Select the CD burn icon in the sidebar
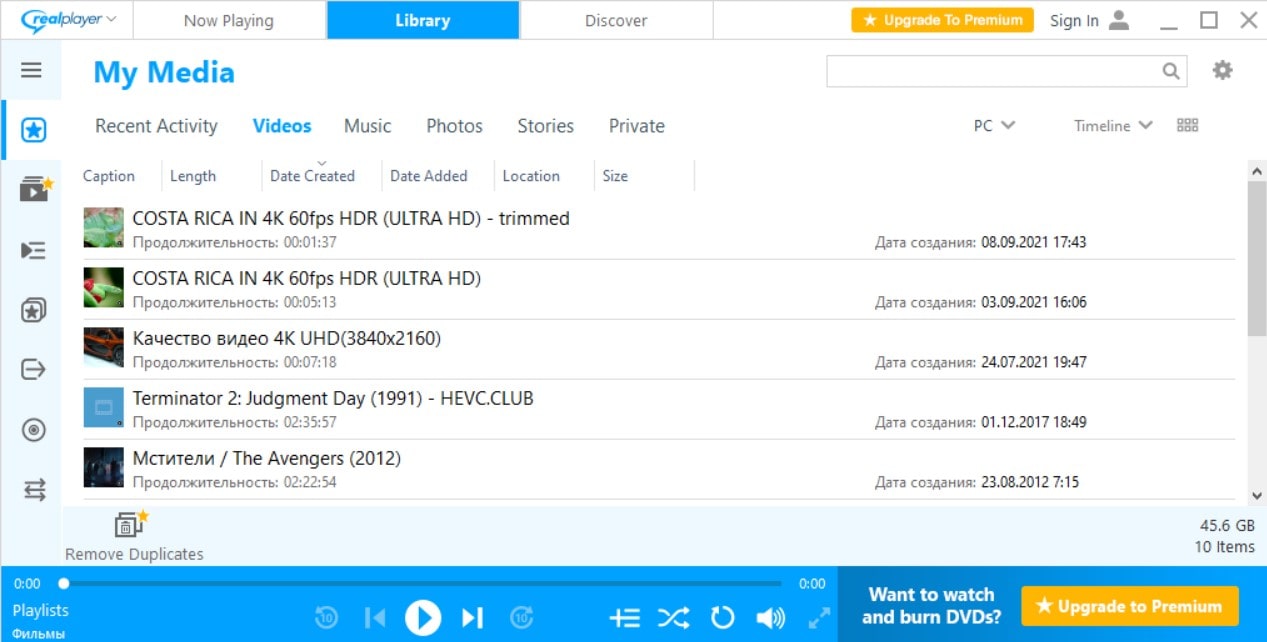This screenshot has width=1267, height=642. coord(33,430)
